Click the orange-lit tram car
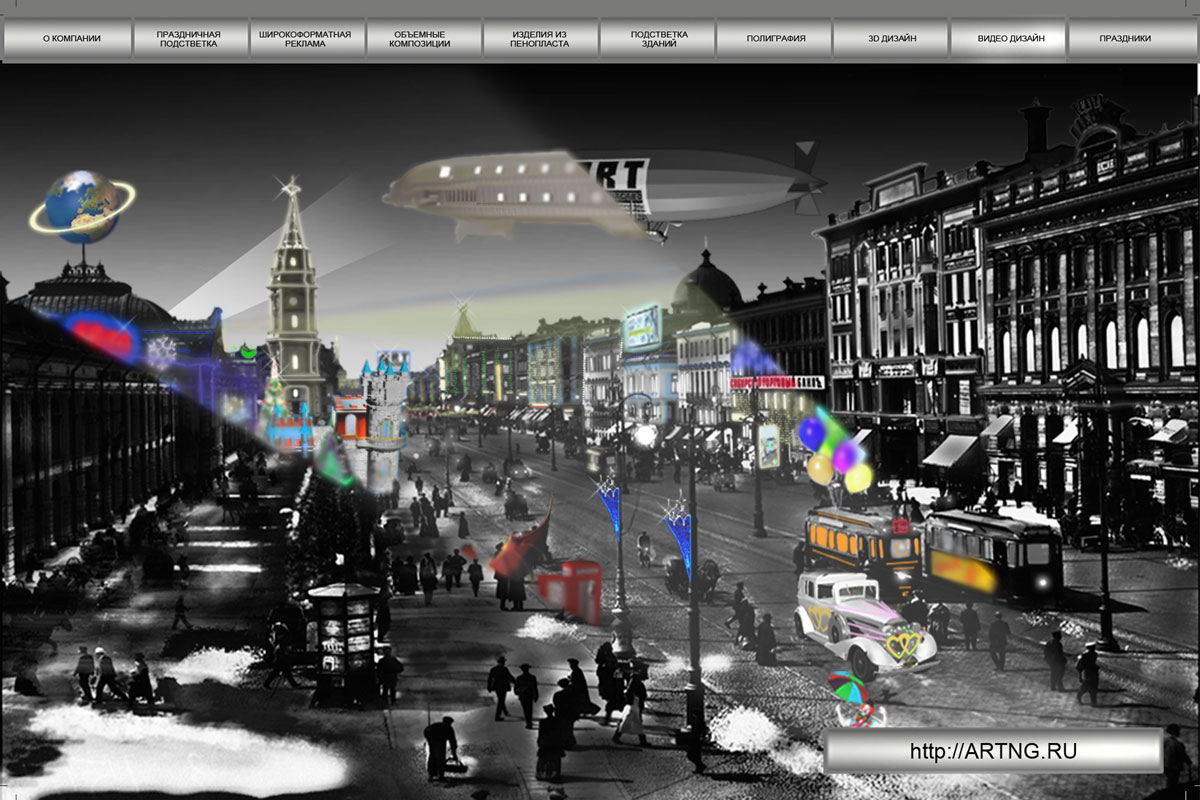This screenshot has width=1200, height=800. click(862, 545)
